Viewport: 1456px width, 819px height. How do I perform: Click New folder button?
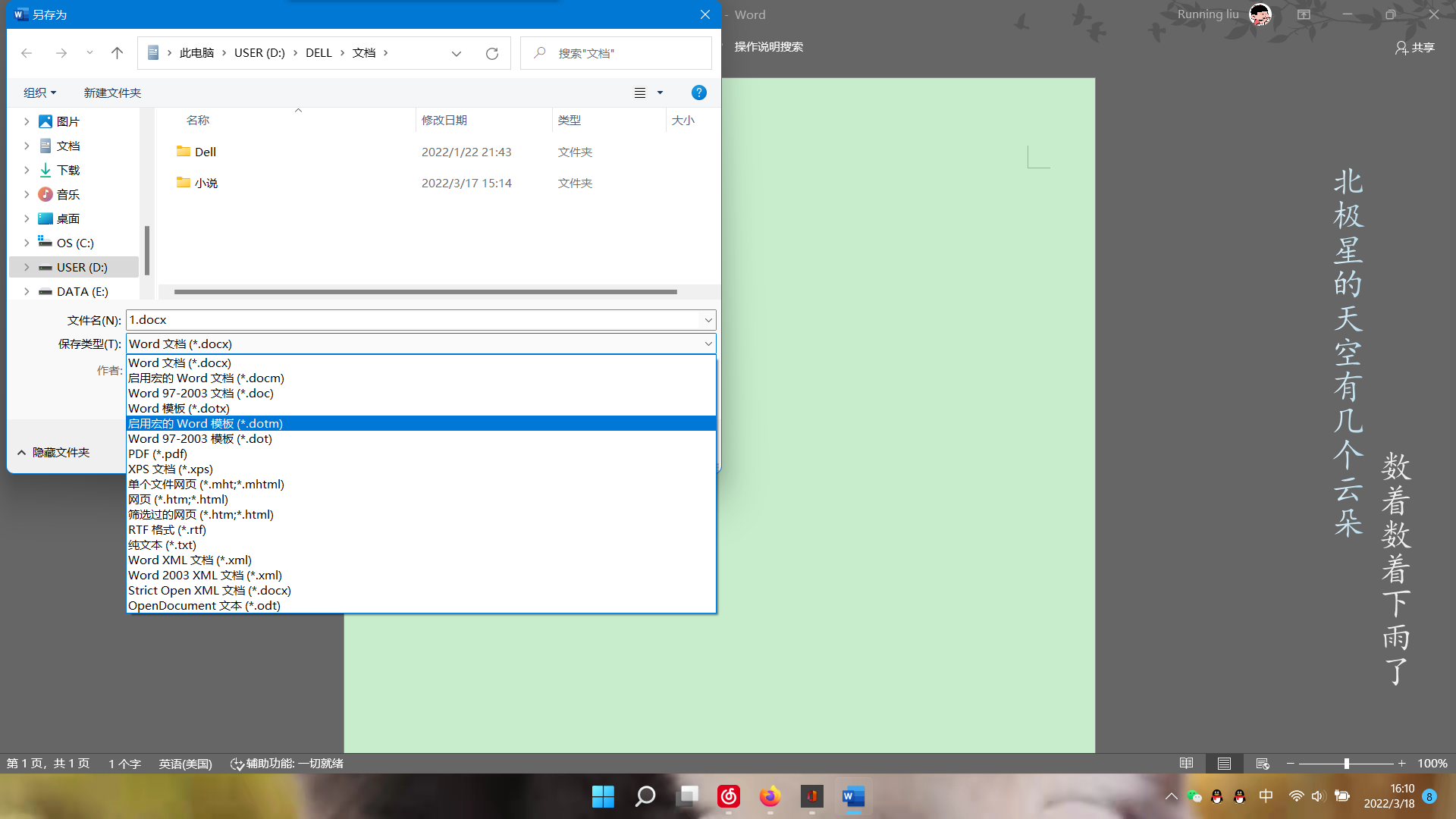coord(112,93)
